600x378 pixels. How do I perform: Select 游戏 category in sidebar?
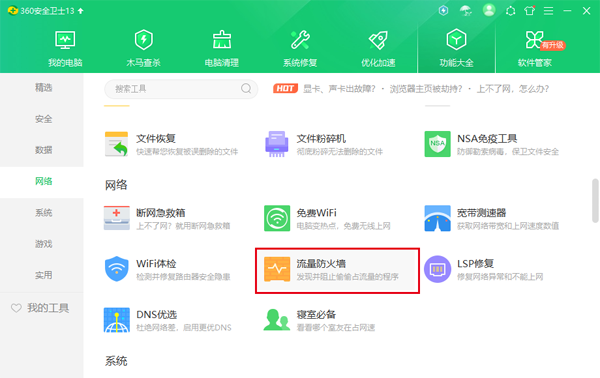pyautogui.click(x=43, y=244)
